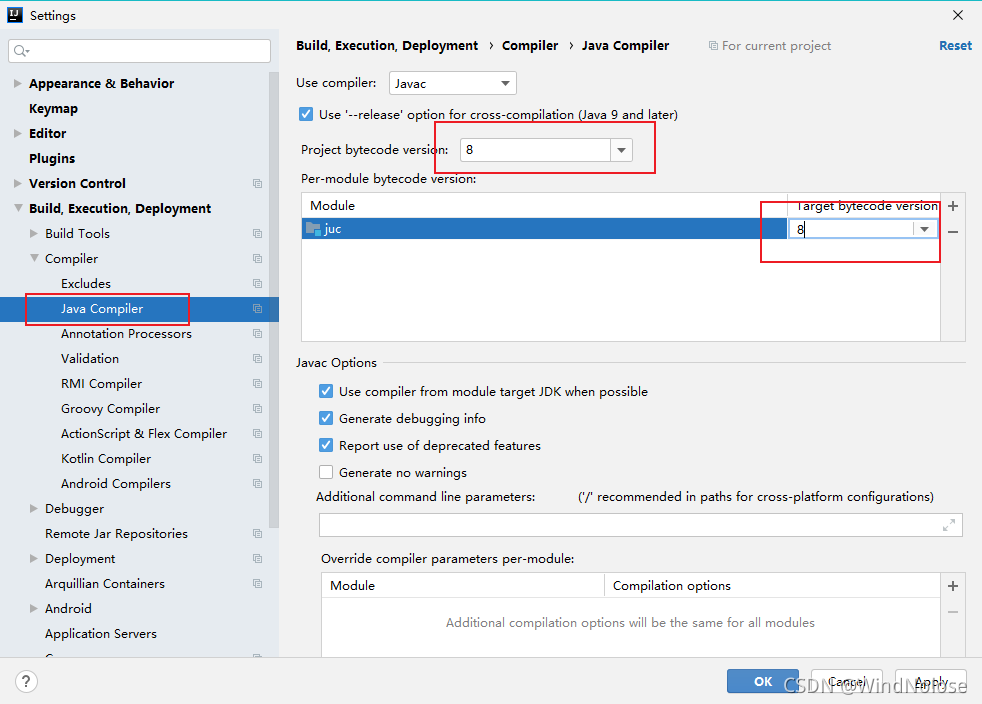Select Annotation Processors in the settings tree
This screenshot has height=704, width=982.
[x=126, y=334]
